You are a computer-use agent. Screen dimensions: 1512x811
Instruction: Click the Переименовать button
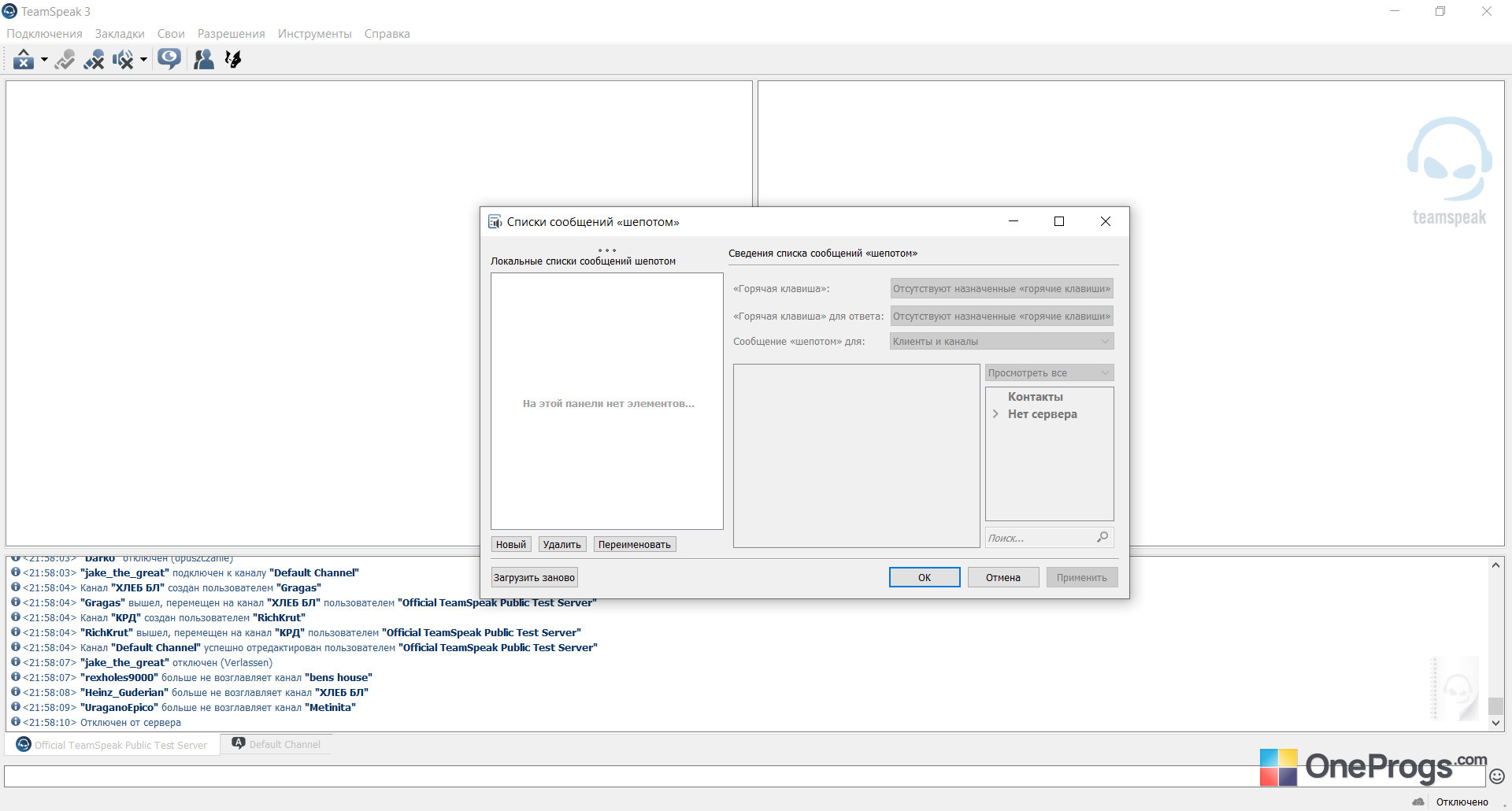click(634, 544)
